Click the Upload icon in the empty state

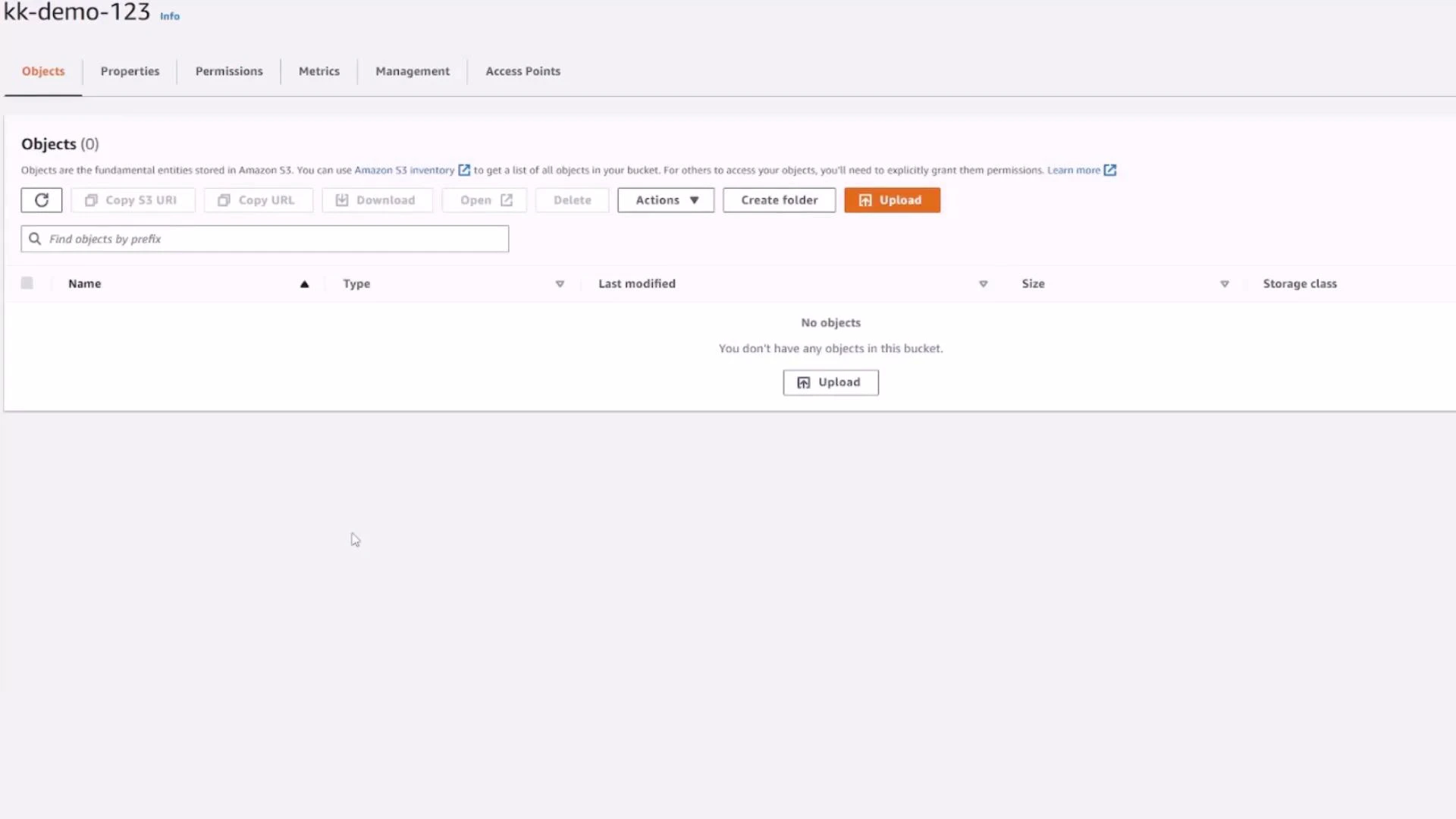805,382
